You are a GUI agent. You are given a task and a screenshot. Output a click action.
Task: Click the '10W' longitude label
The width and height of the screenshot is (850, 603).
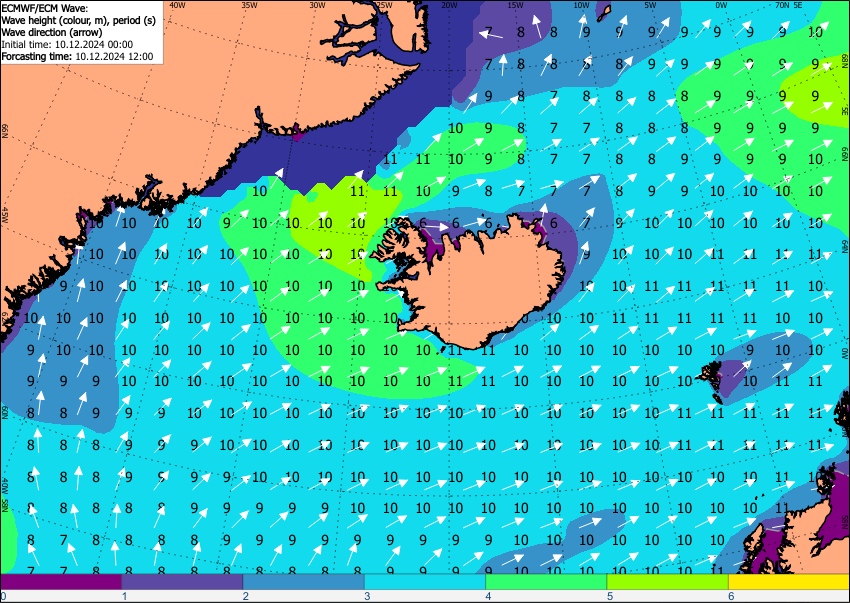pyautogui.click(x=581, y=5)
